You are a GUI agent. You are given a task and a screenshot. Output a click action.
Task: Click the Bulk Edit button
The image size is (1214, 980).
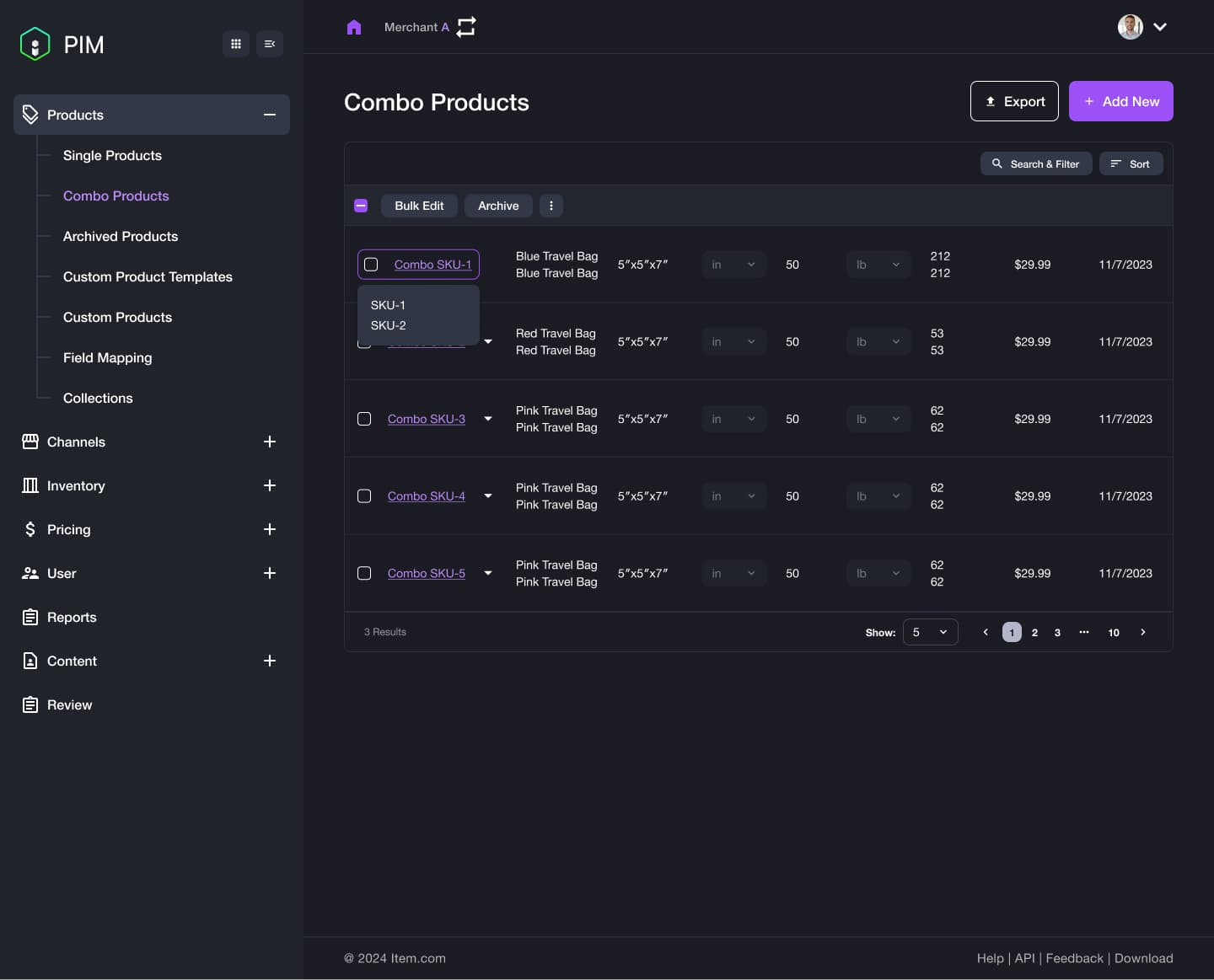[419, 206]
